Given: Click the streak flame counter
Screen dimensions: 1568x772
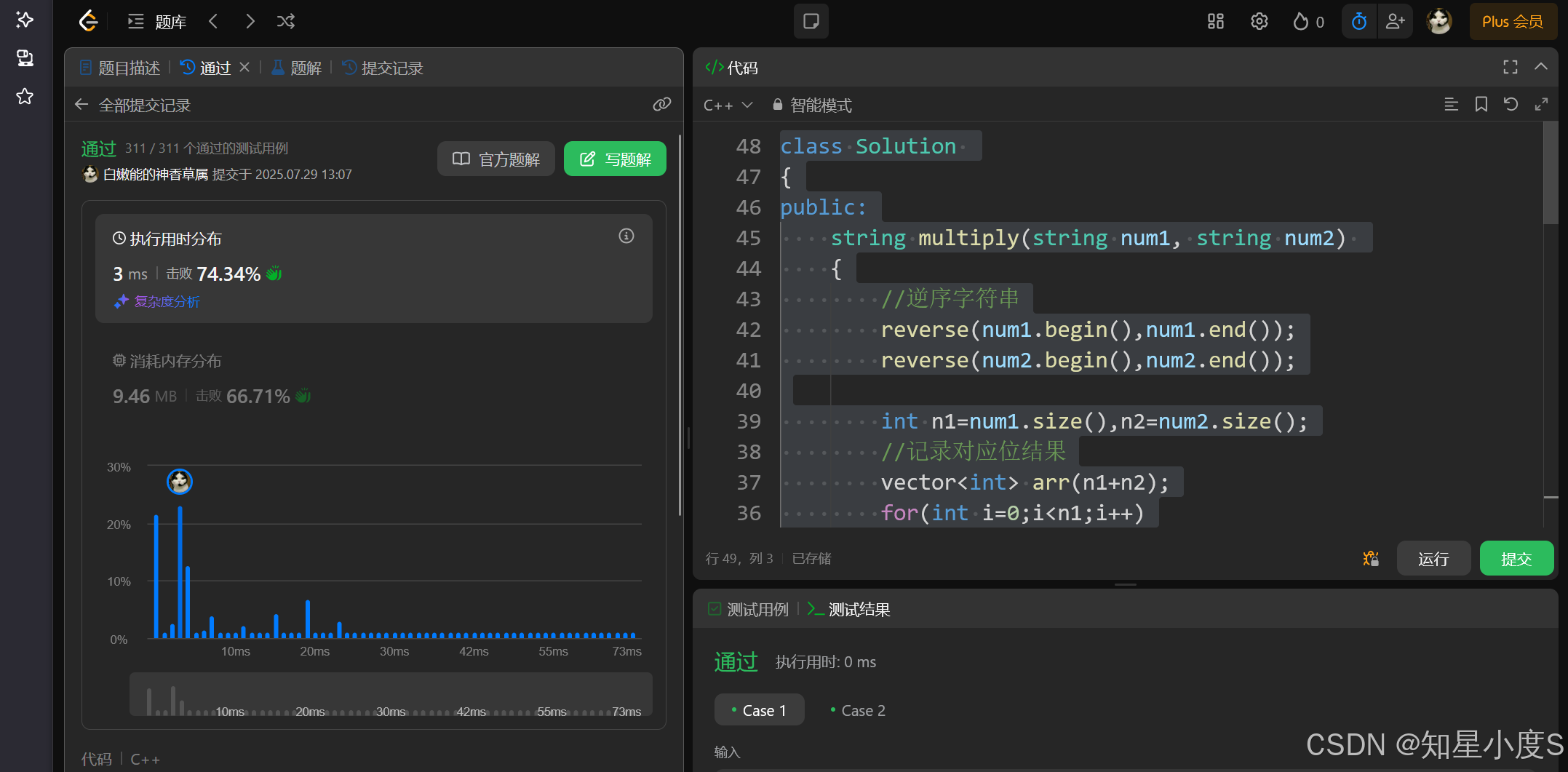Looking at the screenshot, I should [1308, 22].
